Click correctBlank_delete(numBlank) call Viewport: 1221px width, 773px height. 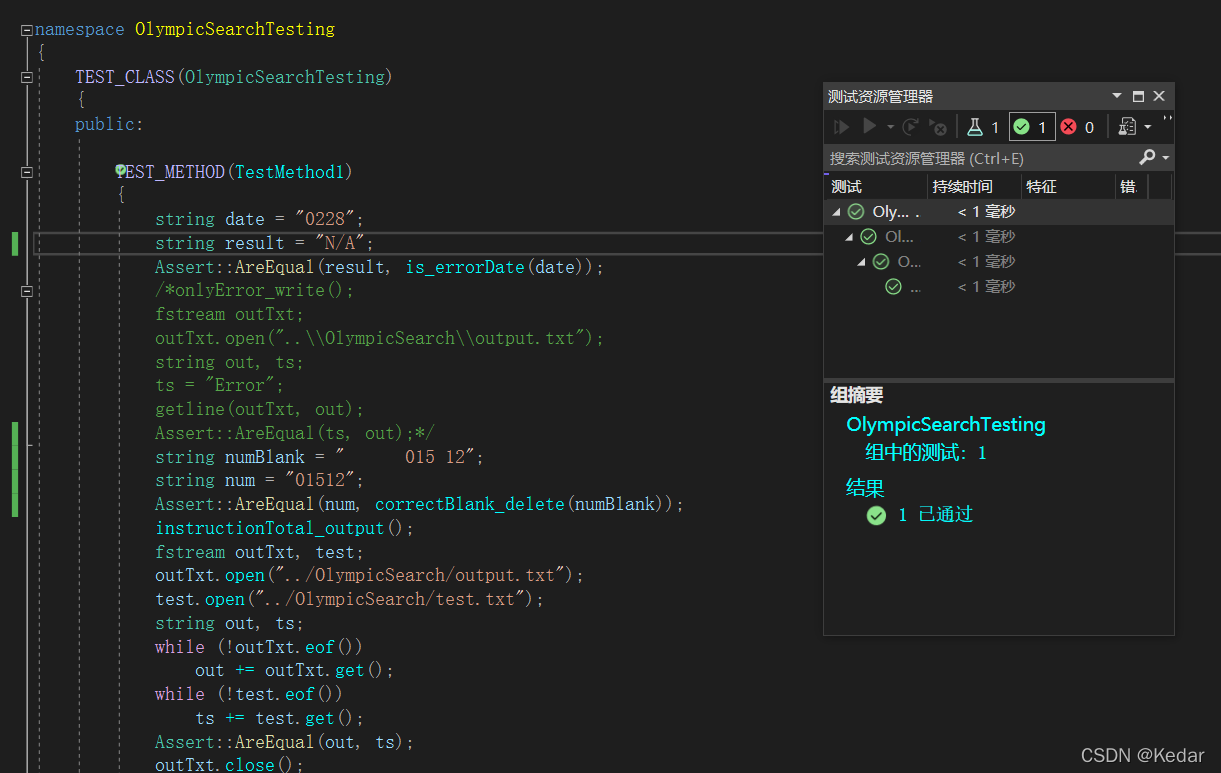(519, 504)
